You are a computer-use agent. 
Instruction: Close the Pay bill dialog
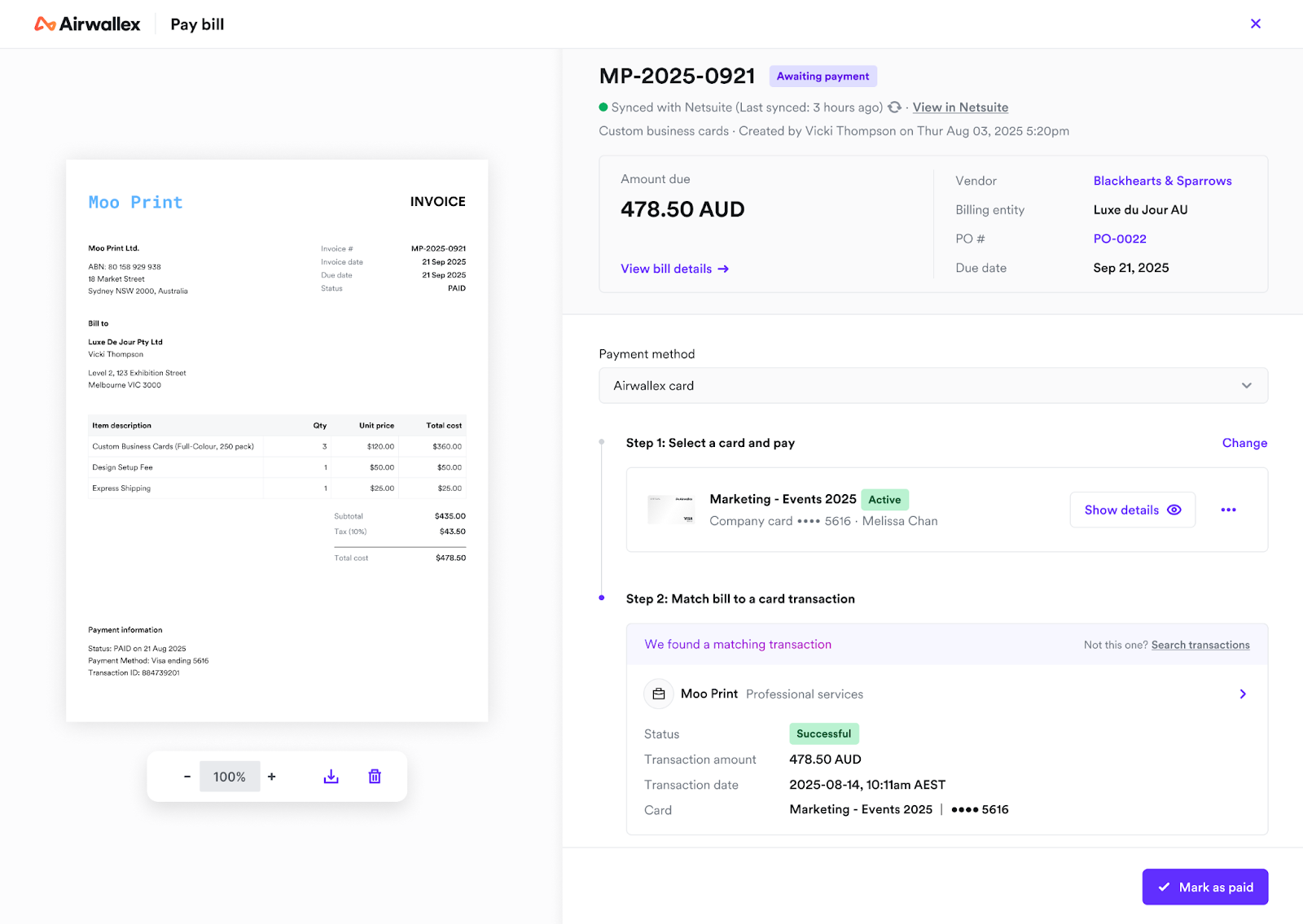1255,24
